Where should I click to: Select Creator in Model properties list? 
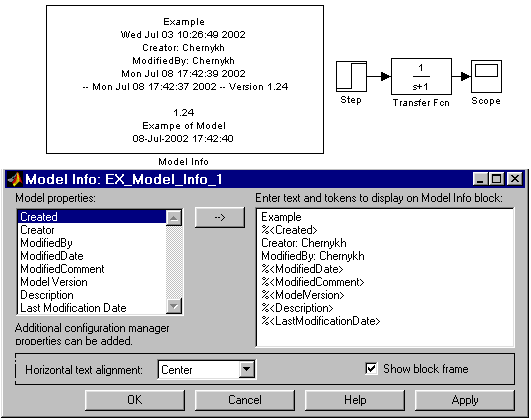point(92,230)
